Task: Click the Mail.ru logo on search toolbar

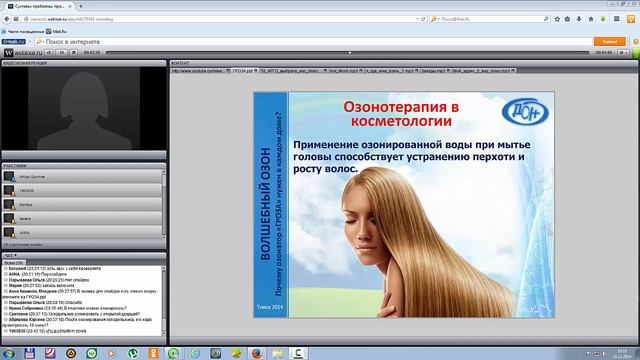Action: 13,42
